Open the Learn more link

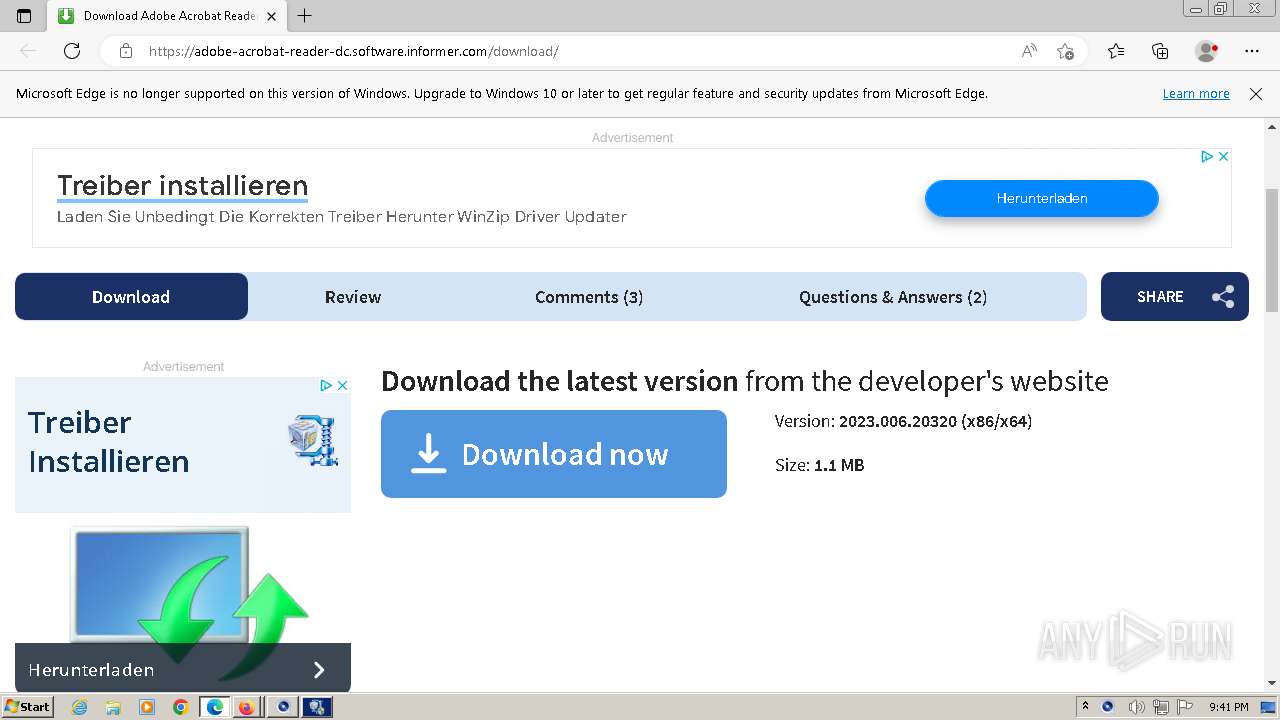tap(1196, 94)
